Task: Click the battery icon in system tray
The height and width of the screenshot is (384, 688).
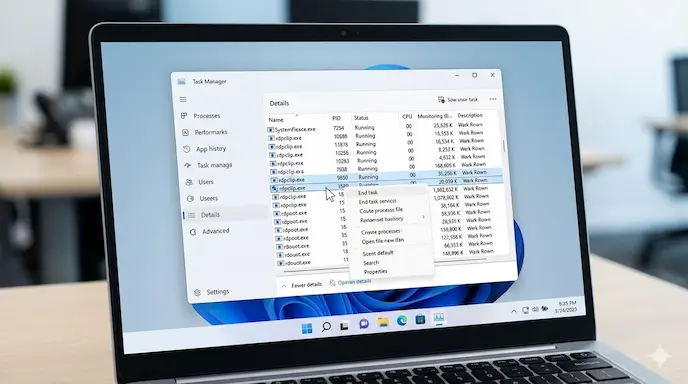Action: tap(545, 309)
